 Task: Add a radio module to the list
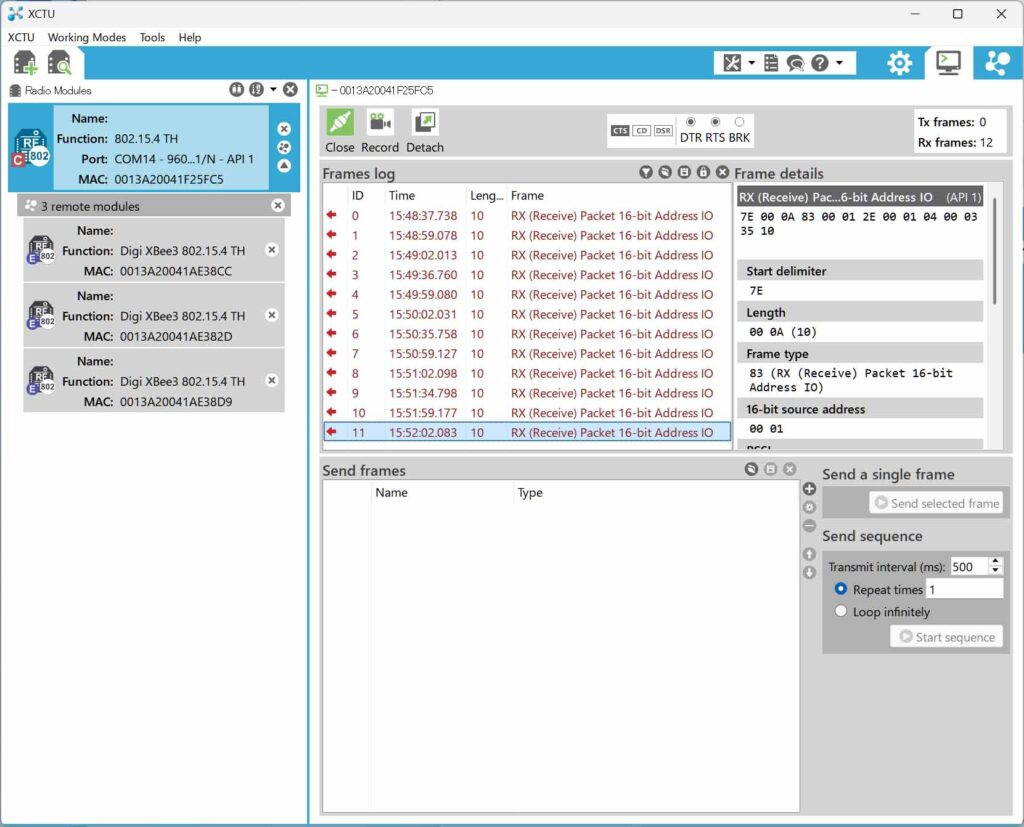[25, 63]
